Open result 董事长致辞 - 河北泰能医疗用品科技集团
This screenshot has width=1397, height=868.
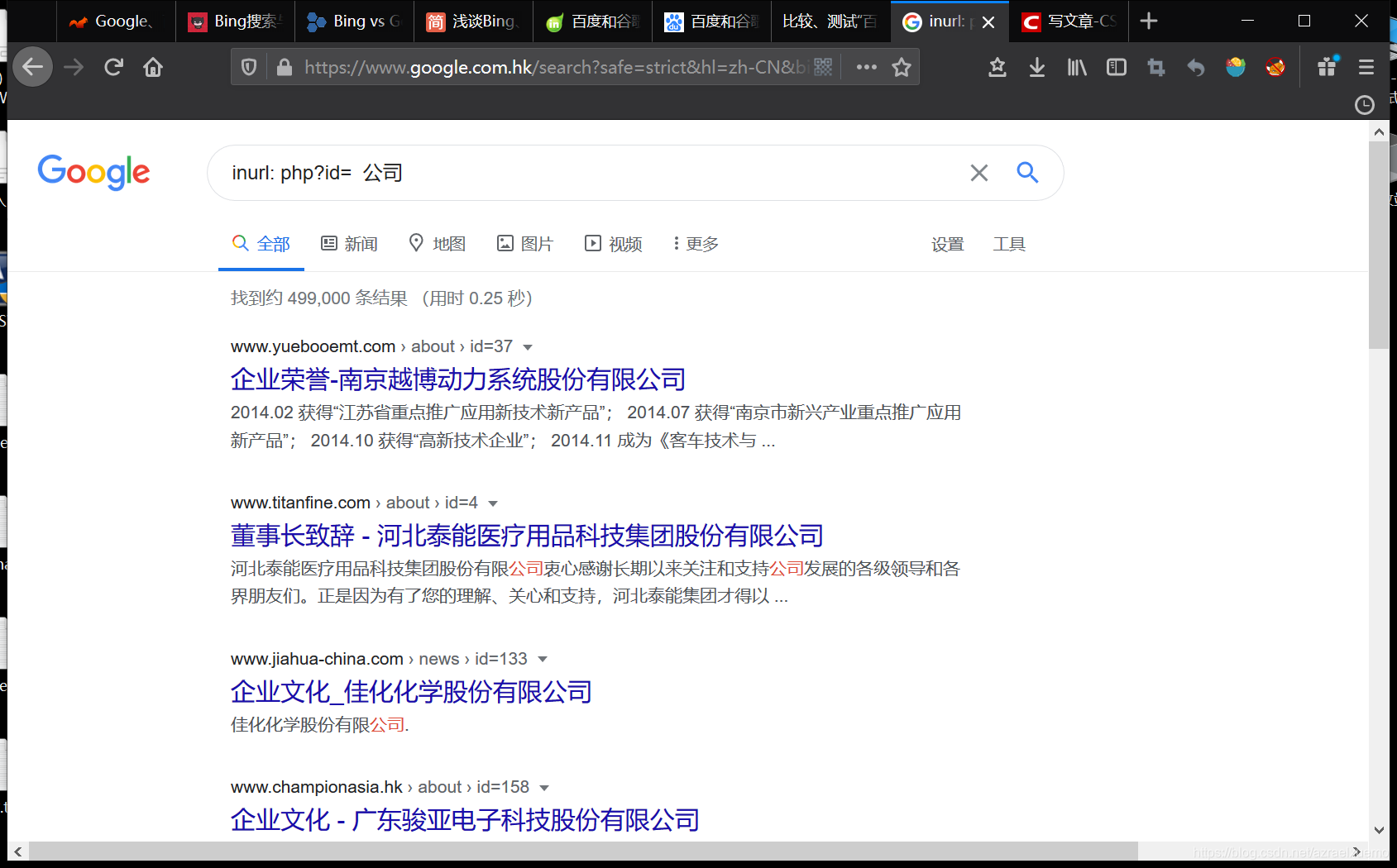pos(527,536)
